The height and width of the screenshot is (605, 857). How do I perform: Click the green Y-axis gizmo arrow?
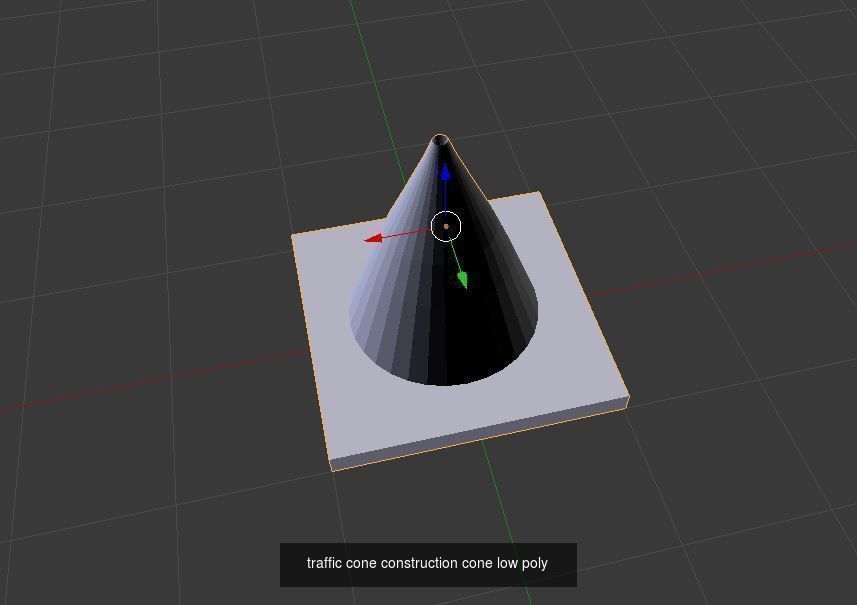pyautogui.click(x=462, y=280)
